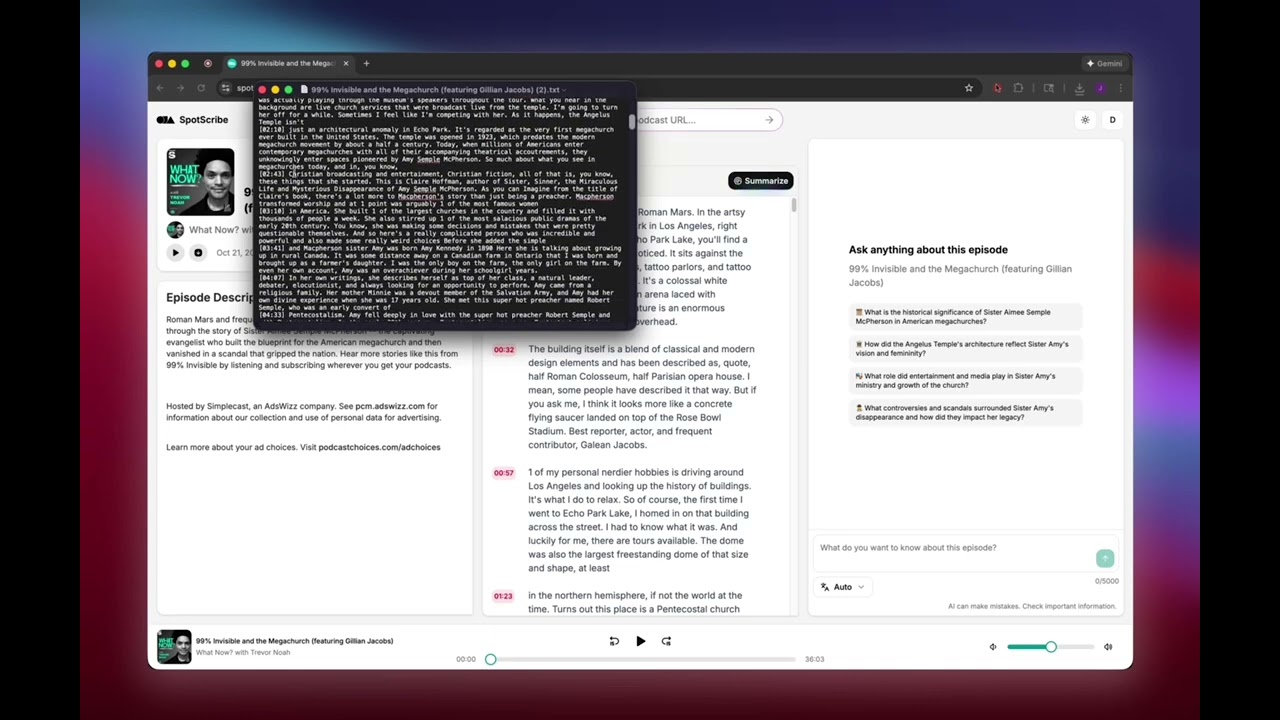Ask how Angelus Temple architecture reflects vision

966,348
